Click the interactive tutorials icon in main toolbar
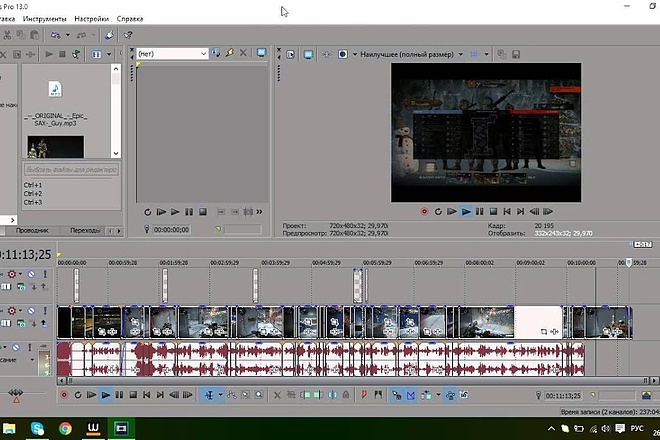 tap(109, 35)
